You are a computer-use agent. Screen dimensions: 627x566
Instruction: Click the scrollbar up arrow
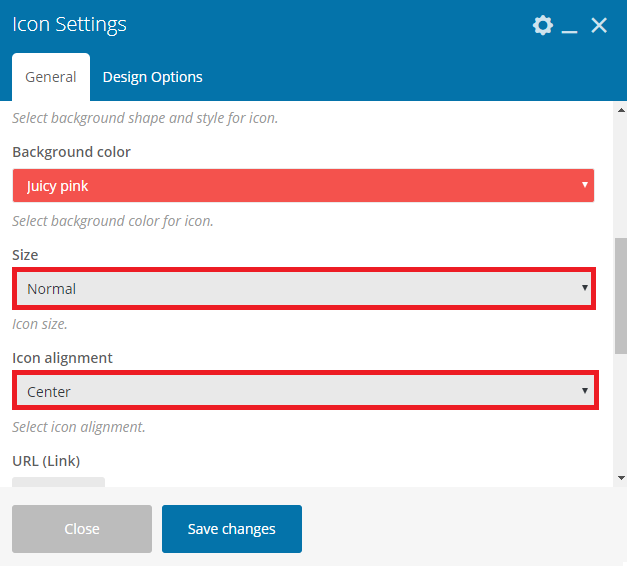621,110
